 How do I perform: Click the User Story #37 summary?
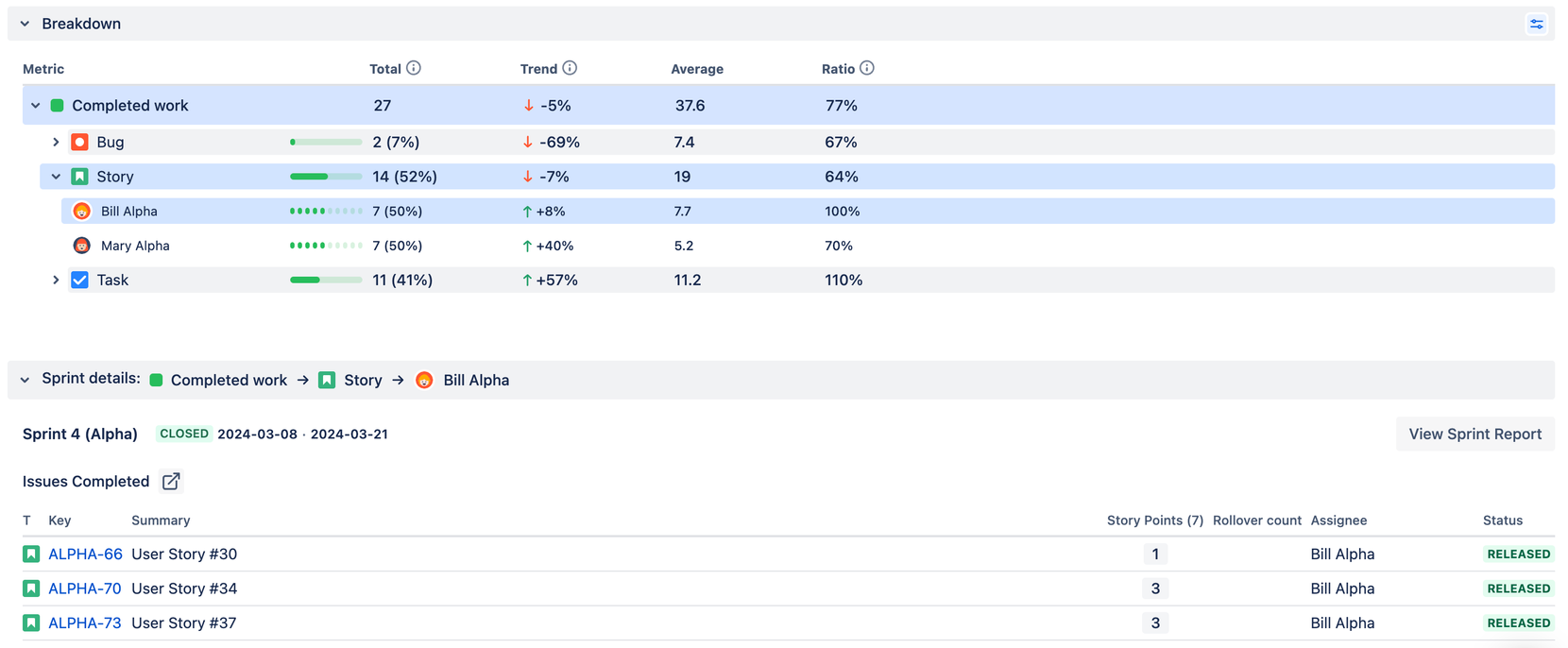point(184,623)
